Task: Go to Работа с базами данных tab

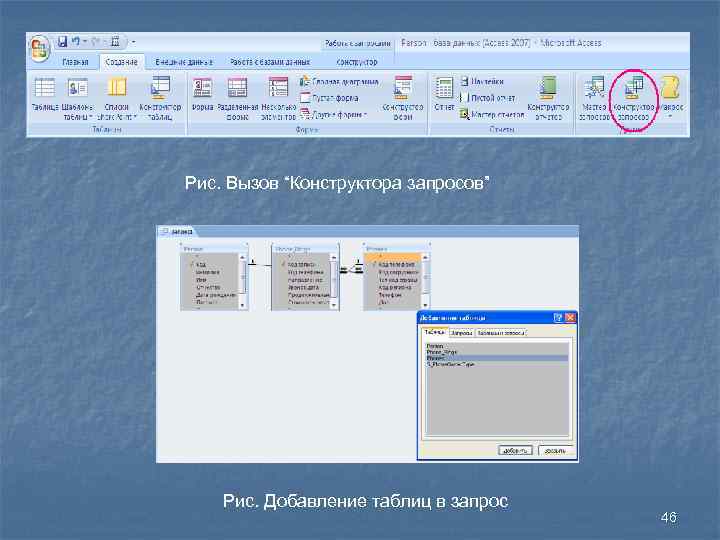Action: [x=270, y=62]
